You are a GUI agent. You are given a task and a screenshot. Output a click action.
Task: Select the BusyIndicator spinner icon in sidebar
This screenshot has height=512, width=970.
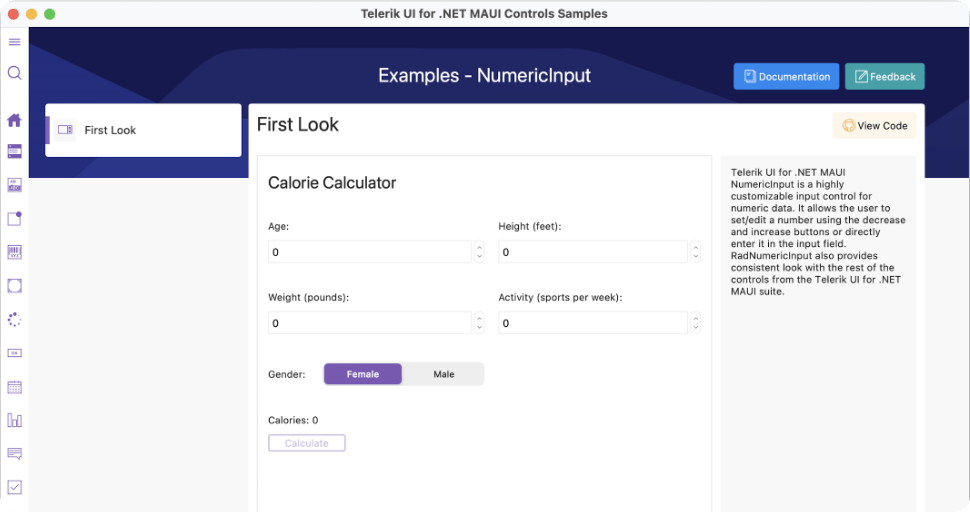pos(14,320)
